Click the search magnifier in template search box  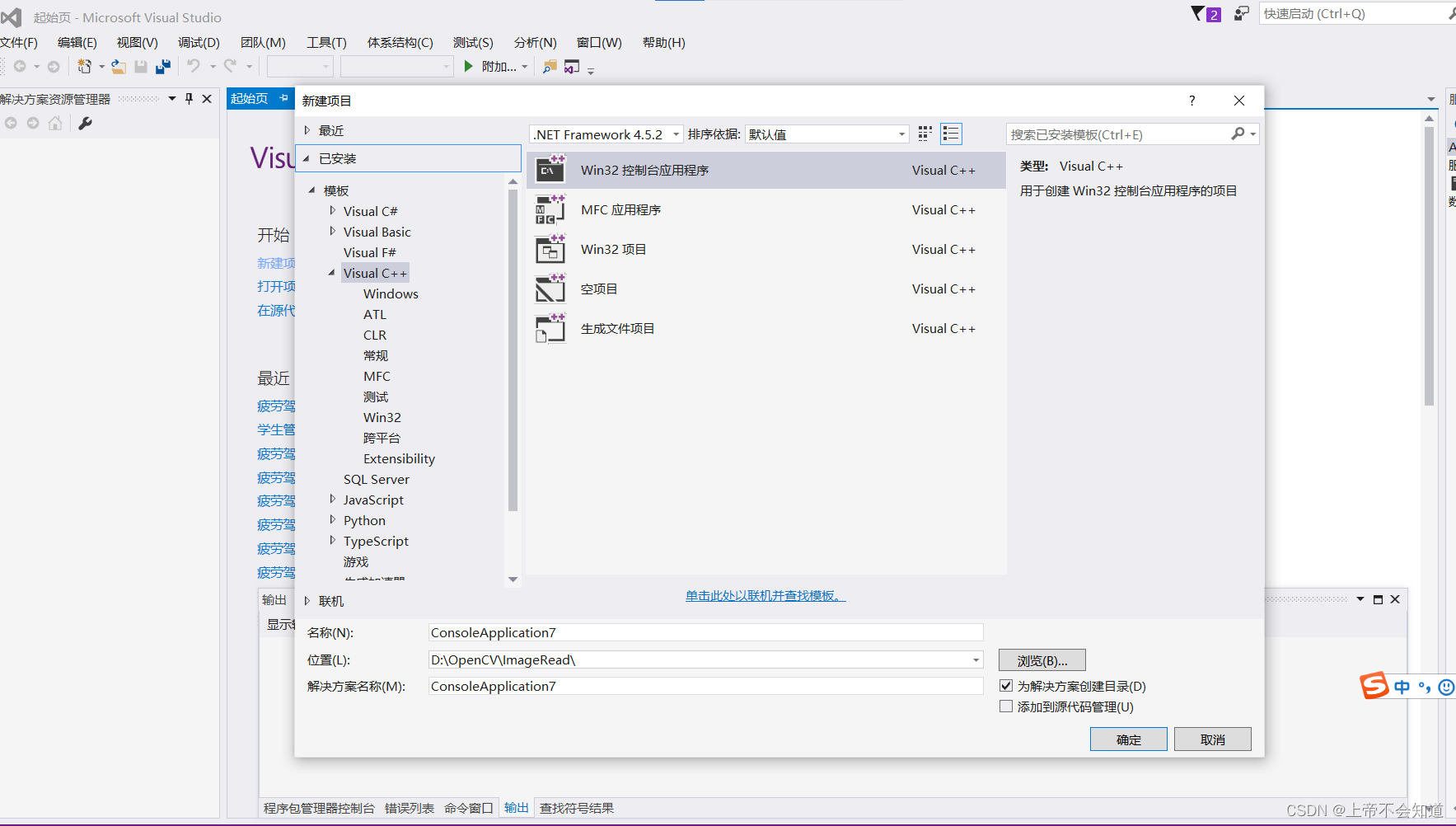click(x=1238, y=134)
